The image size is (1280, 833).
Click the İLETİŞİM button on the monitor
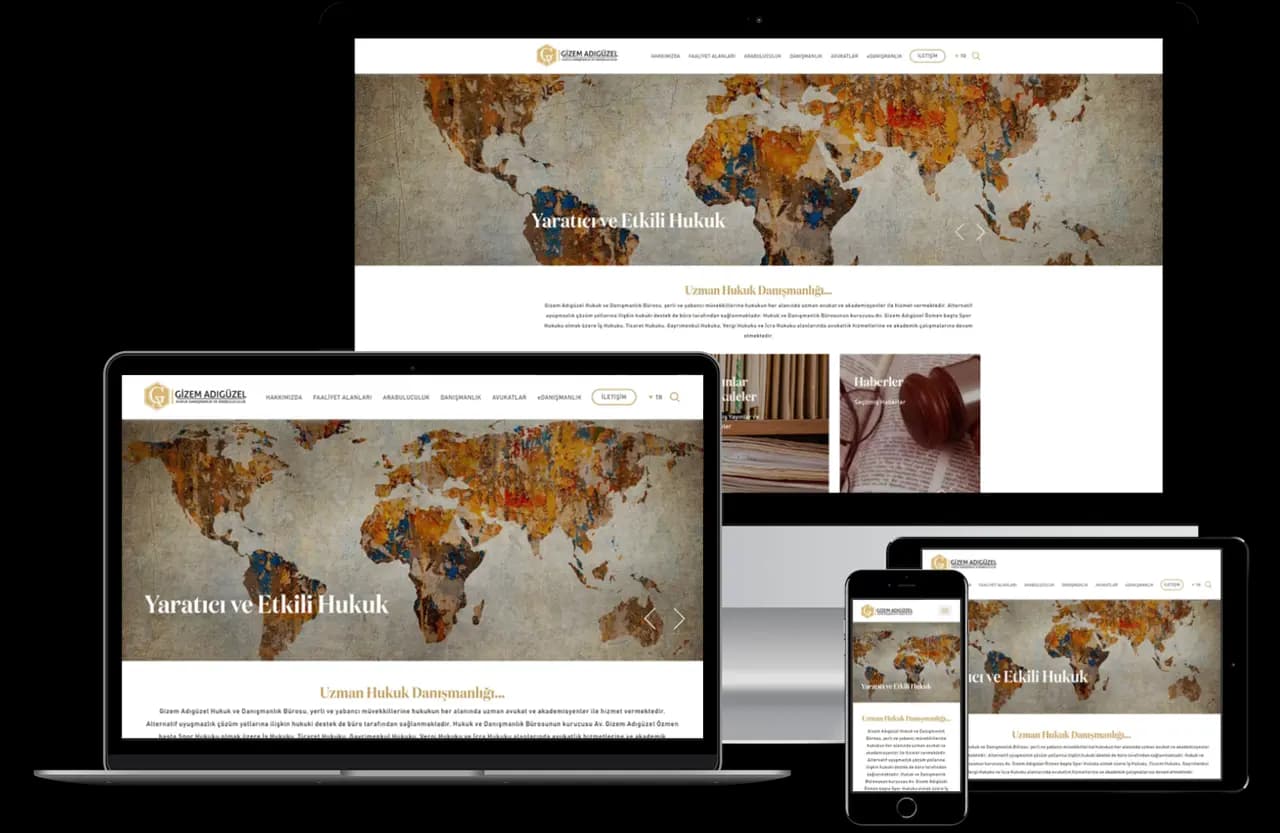(x=927, y=56)
